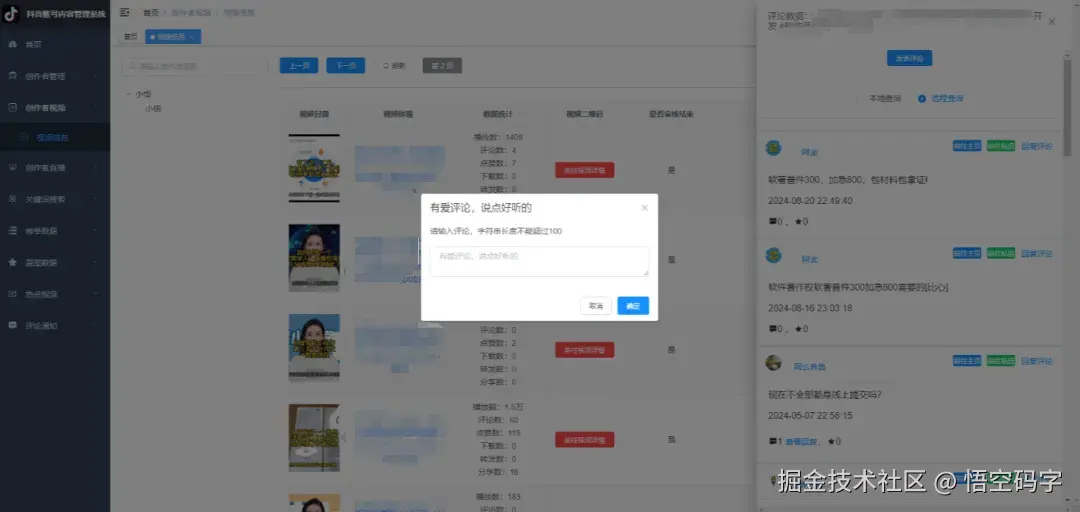Click the 热点视频 sidebar icon

[12, 294]
